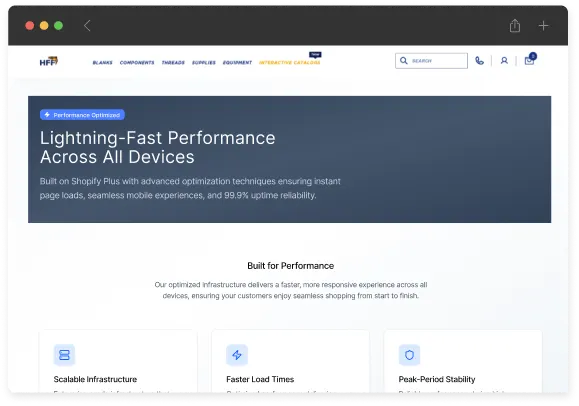Screen dimensions: 579x406
Task: Open the Threads menu
Action: (173, 62)
